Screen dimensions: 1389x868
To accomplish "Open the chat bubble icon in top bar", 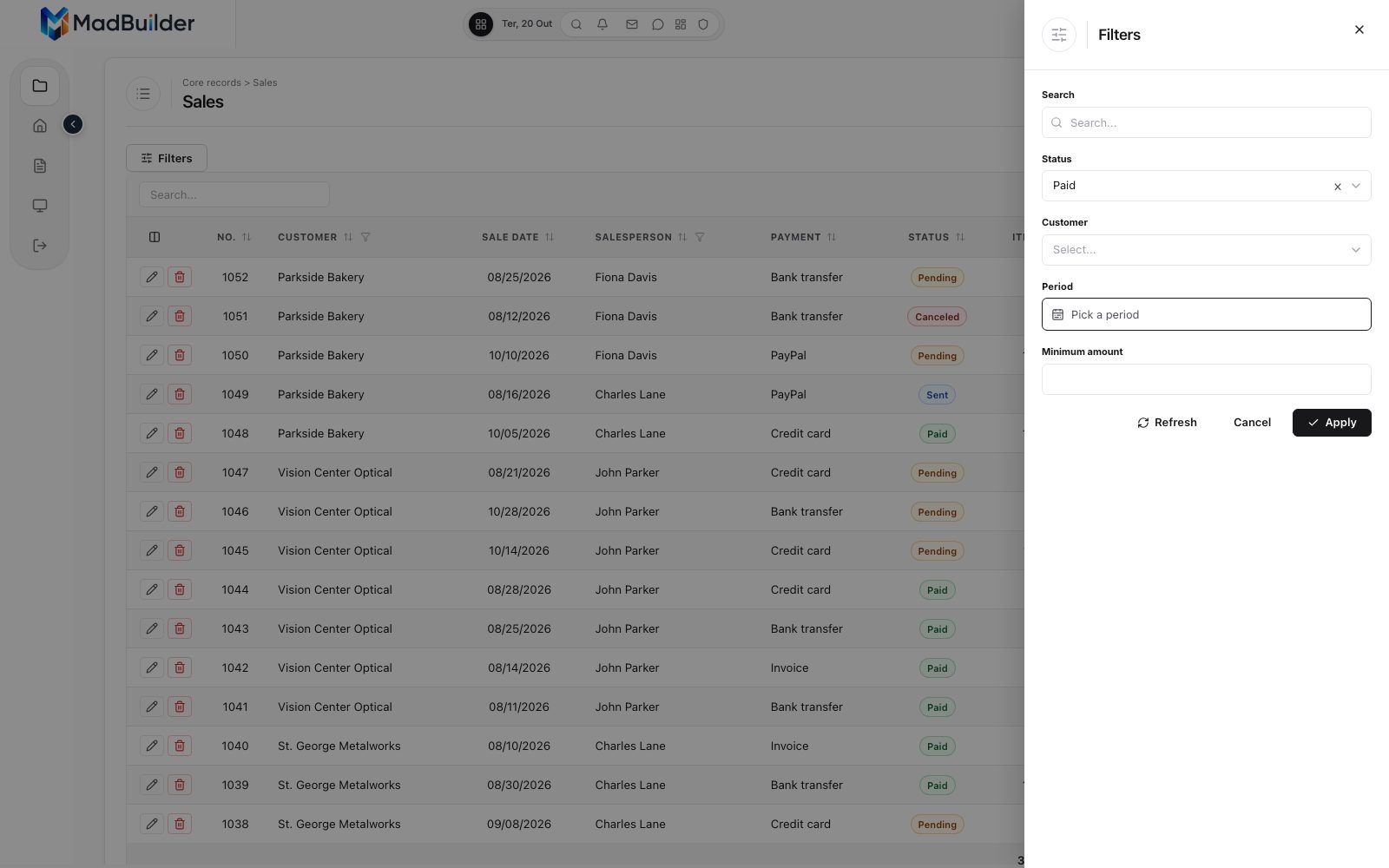I will (658, 24).
